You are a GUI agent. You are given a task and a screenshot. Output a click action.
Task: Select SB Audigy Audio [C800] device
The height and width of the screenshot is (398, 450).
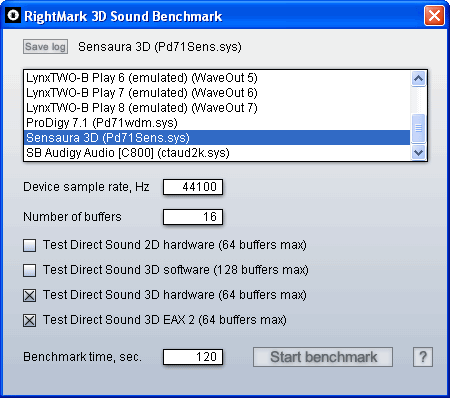coord(217,153)
